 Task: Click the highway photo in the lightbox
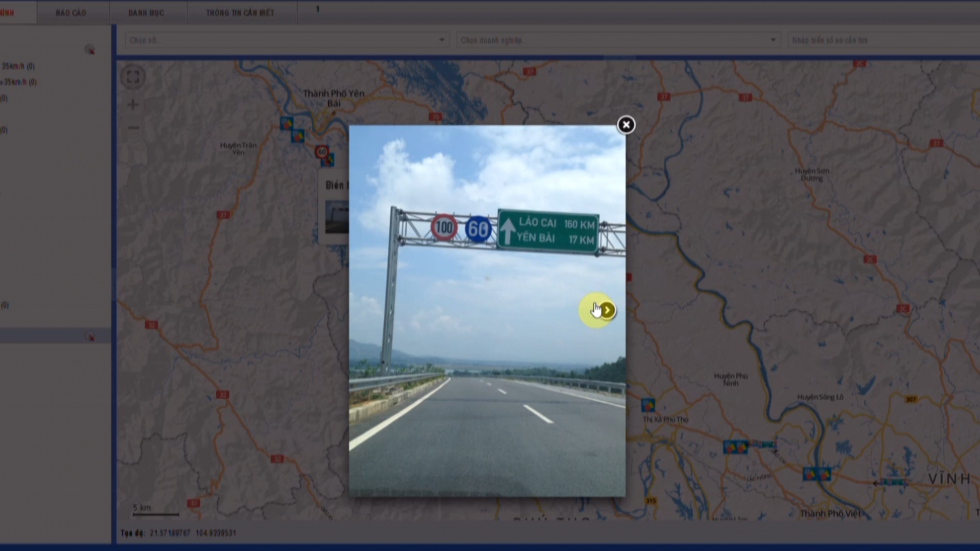(x=487, y=311)
